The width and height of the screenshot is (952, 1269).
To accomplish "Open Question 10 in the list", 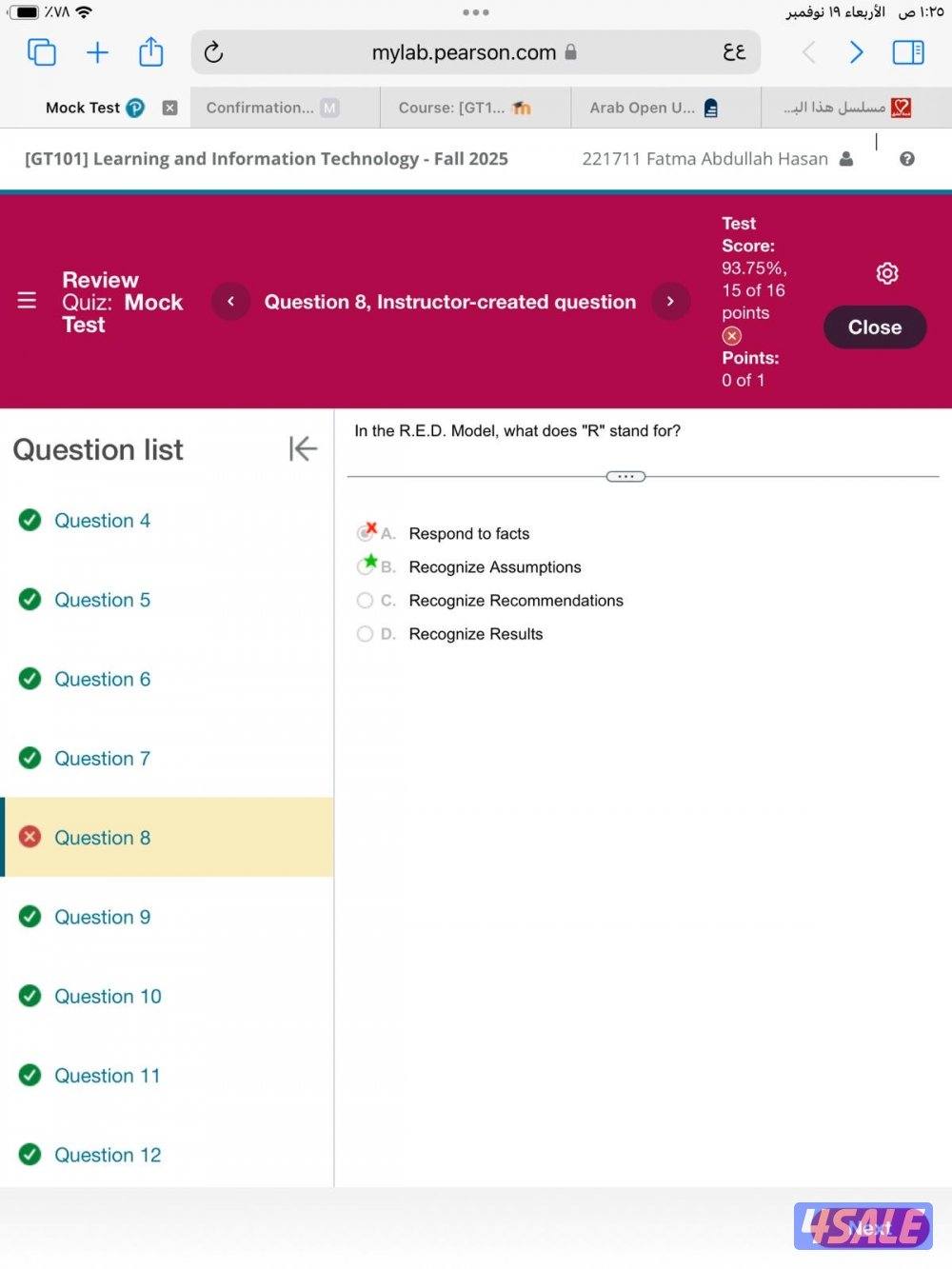I will [108, 997].
